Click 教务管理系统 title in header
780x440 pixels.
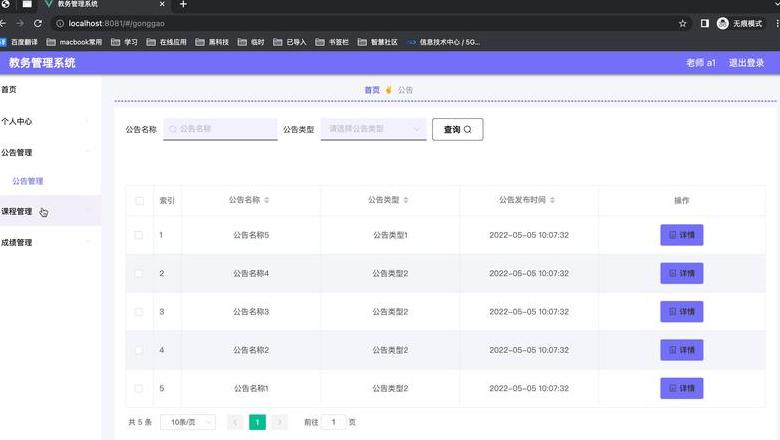point(42,63)
